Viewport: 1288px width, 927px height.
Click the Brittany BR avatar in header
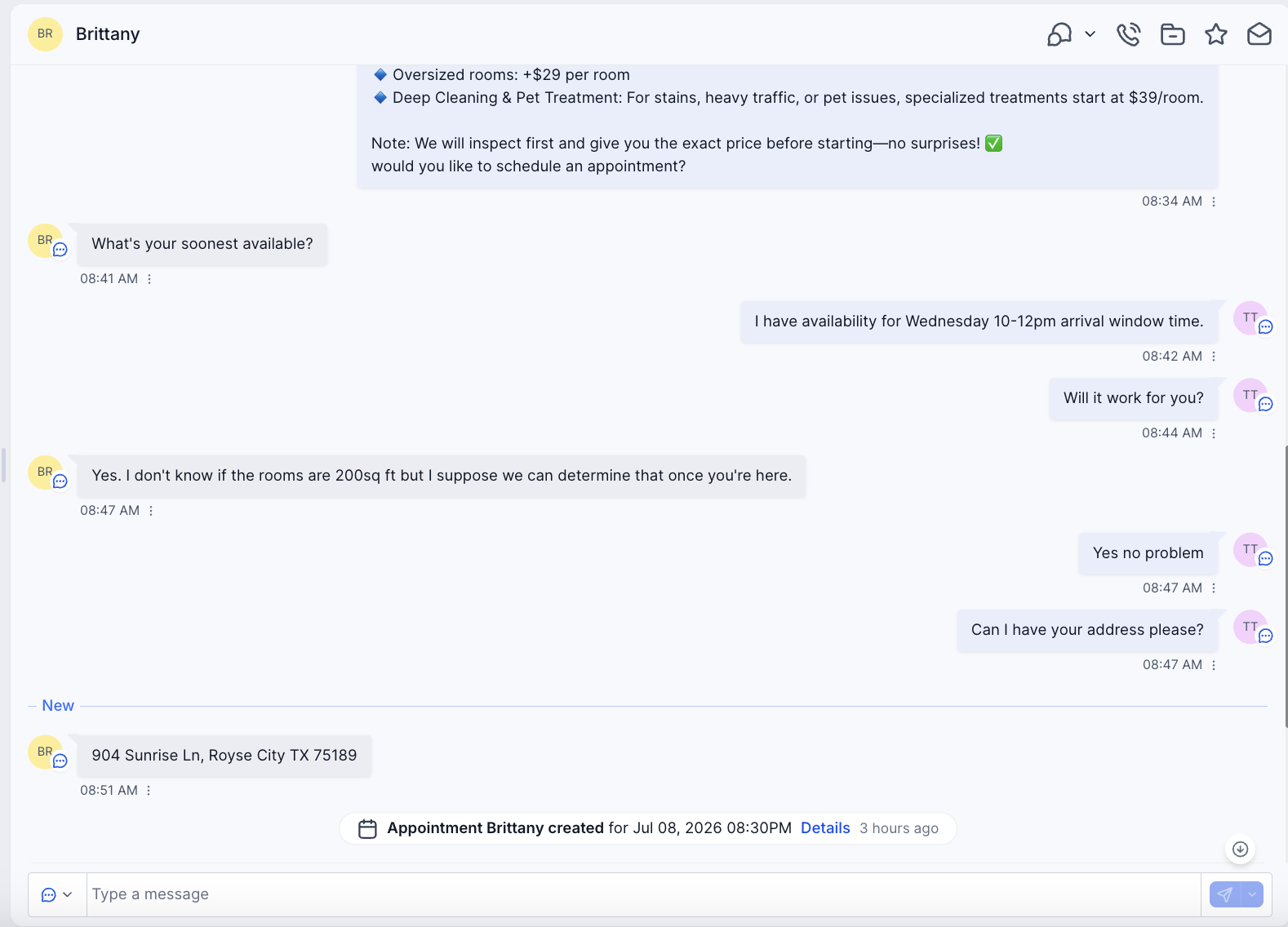pyautogui.click(x=45, y=34)
